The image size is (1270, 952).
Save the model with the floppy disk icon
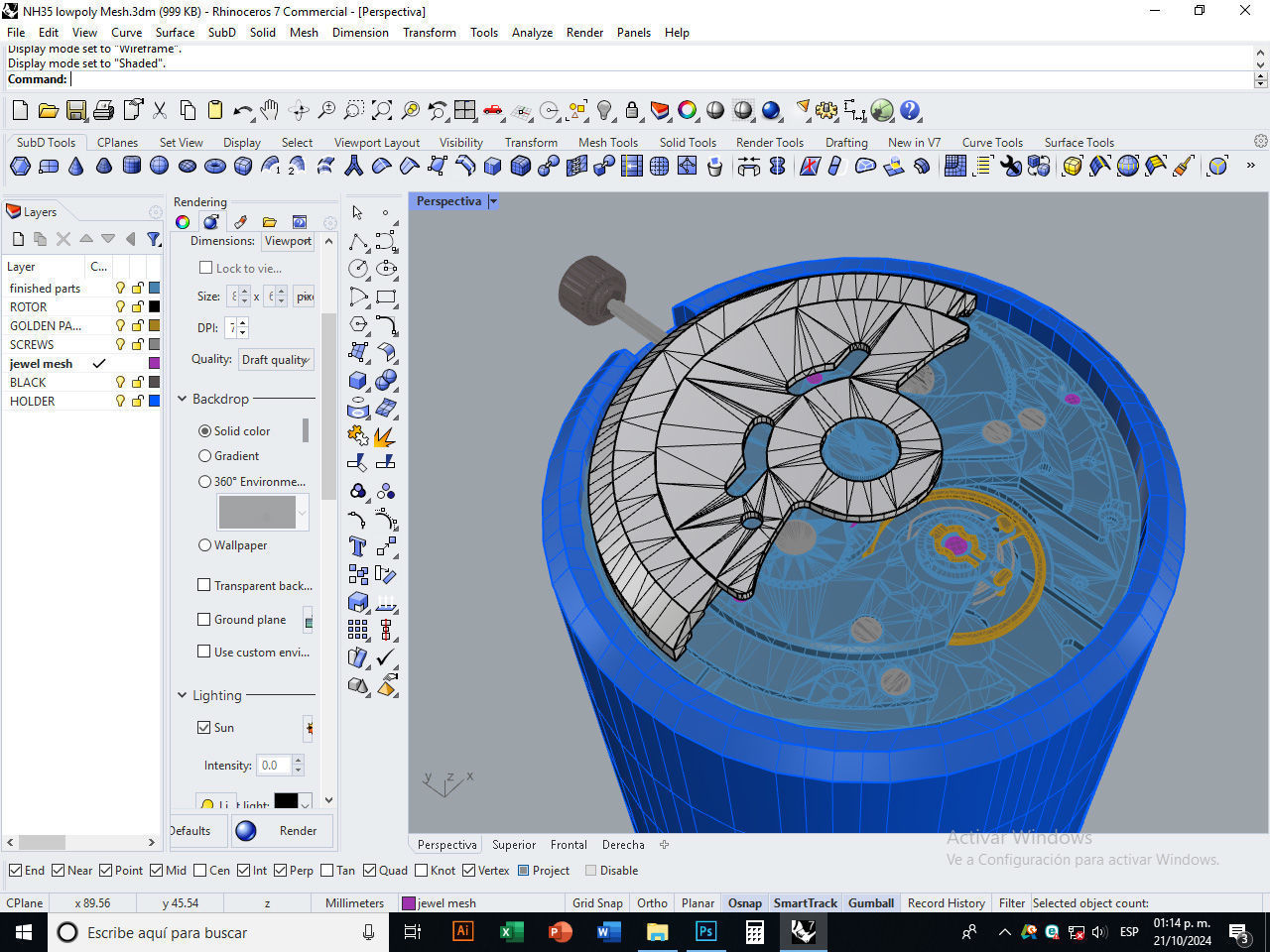tap(75, 110)
